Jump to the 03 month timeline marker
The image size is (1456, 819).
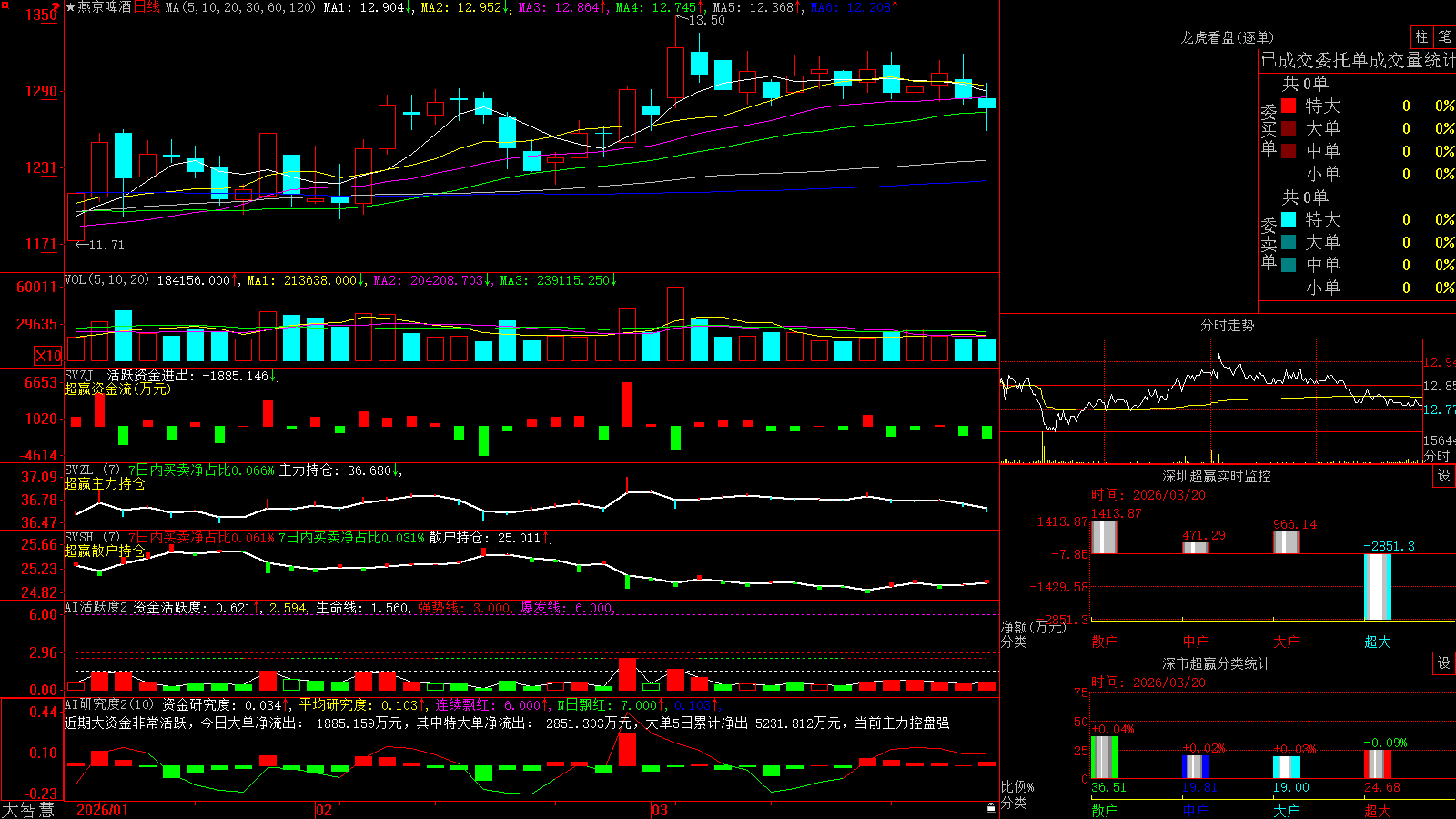pyautogui.click(x=660, y=810)
